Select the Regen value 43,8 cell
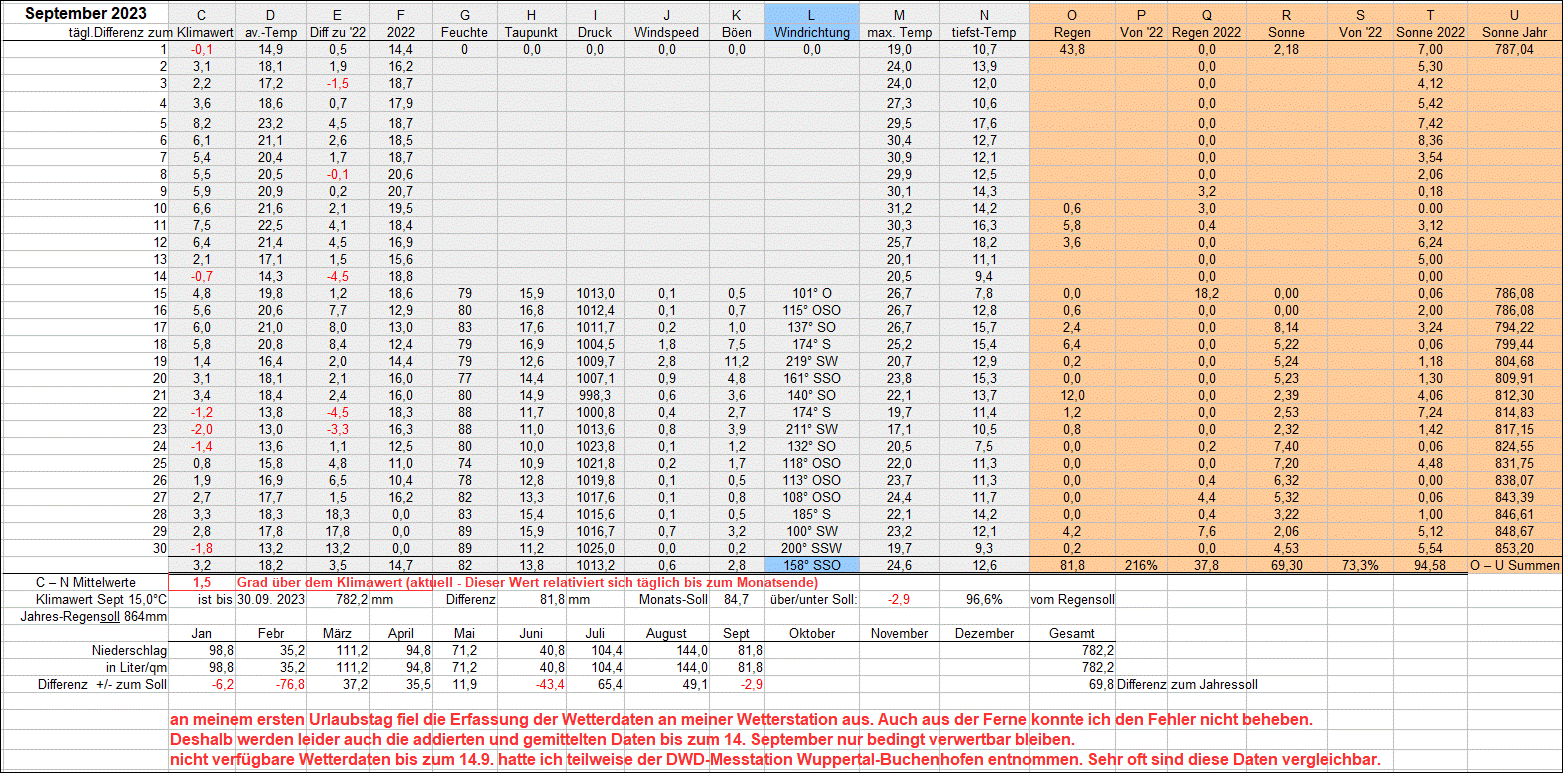The height and width of the screenshot is (773, 1563). tap(1072, 49)
